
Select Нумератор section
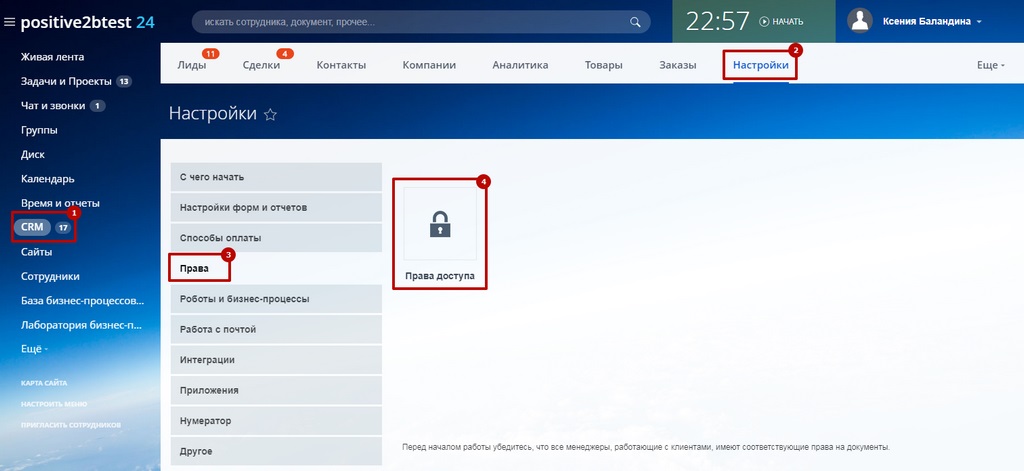click(276, 421)
